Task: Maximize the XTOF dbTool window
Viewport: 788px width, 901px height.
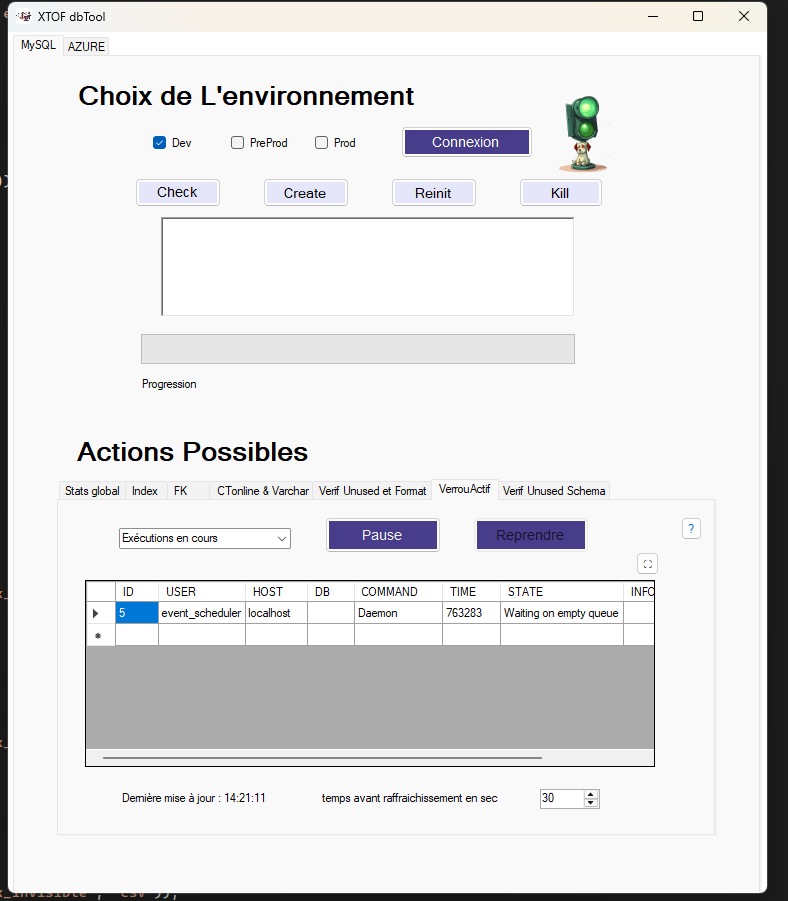Action: click(x=698, y=16)
